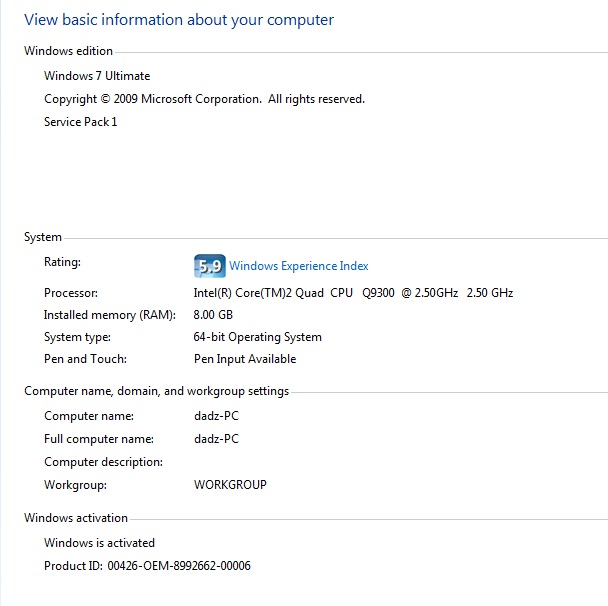Select the '64-bit Operating System' value
Image resolution: width=608 pixels, height=606 pixels.
[257, 337]
